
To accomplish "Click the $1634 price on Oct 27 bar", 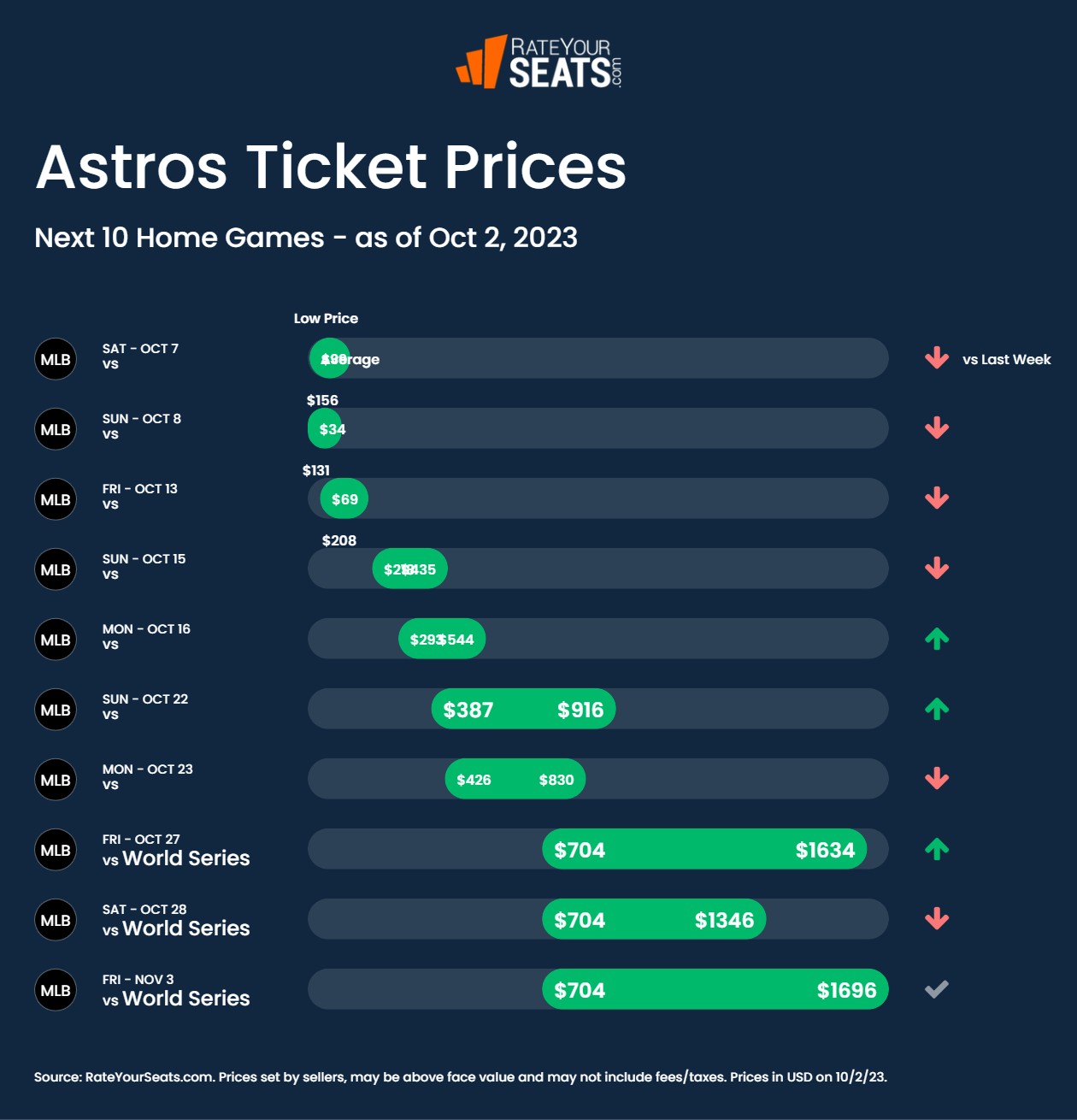I will (825, 850).
